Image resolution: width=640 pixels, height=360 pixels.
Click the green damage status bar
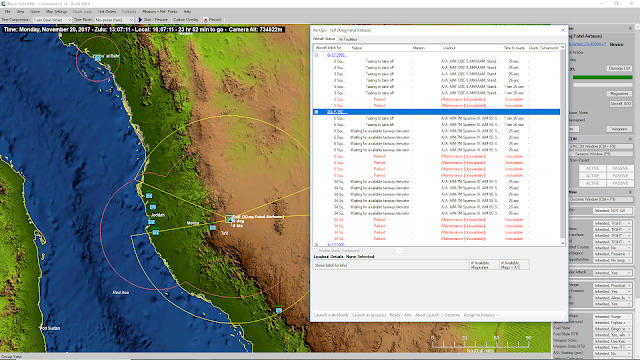click(x=602, y=77)
